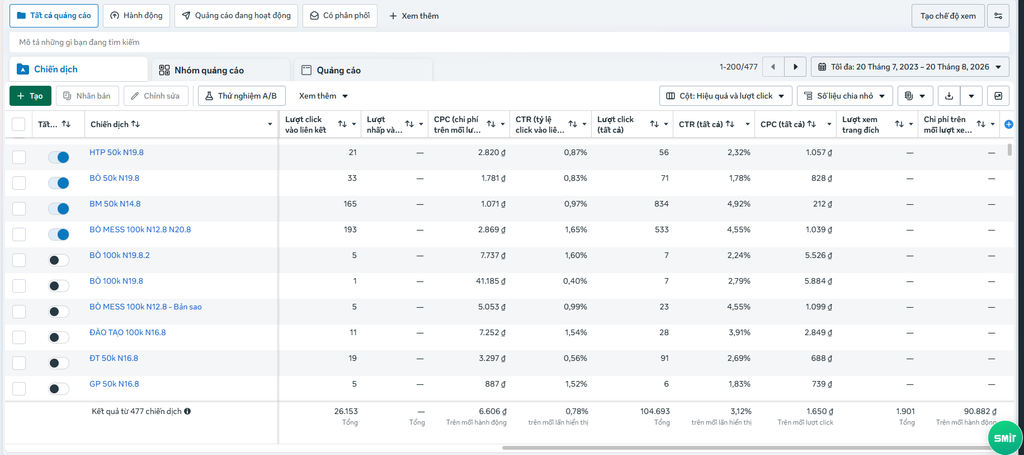Select Hành động filter view
The image size is (1024, 455).
[136, 16]
